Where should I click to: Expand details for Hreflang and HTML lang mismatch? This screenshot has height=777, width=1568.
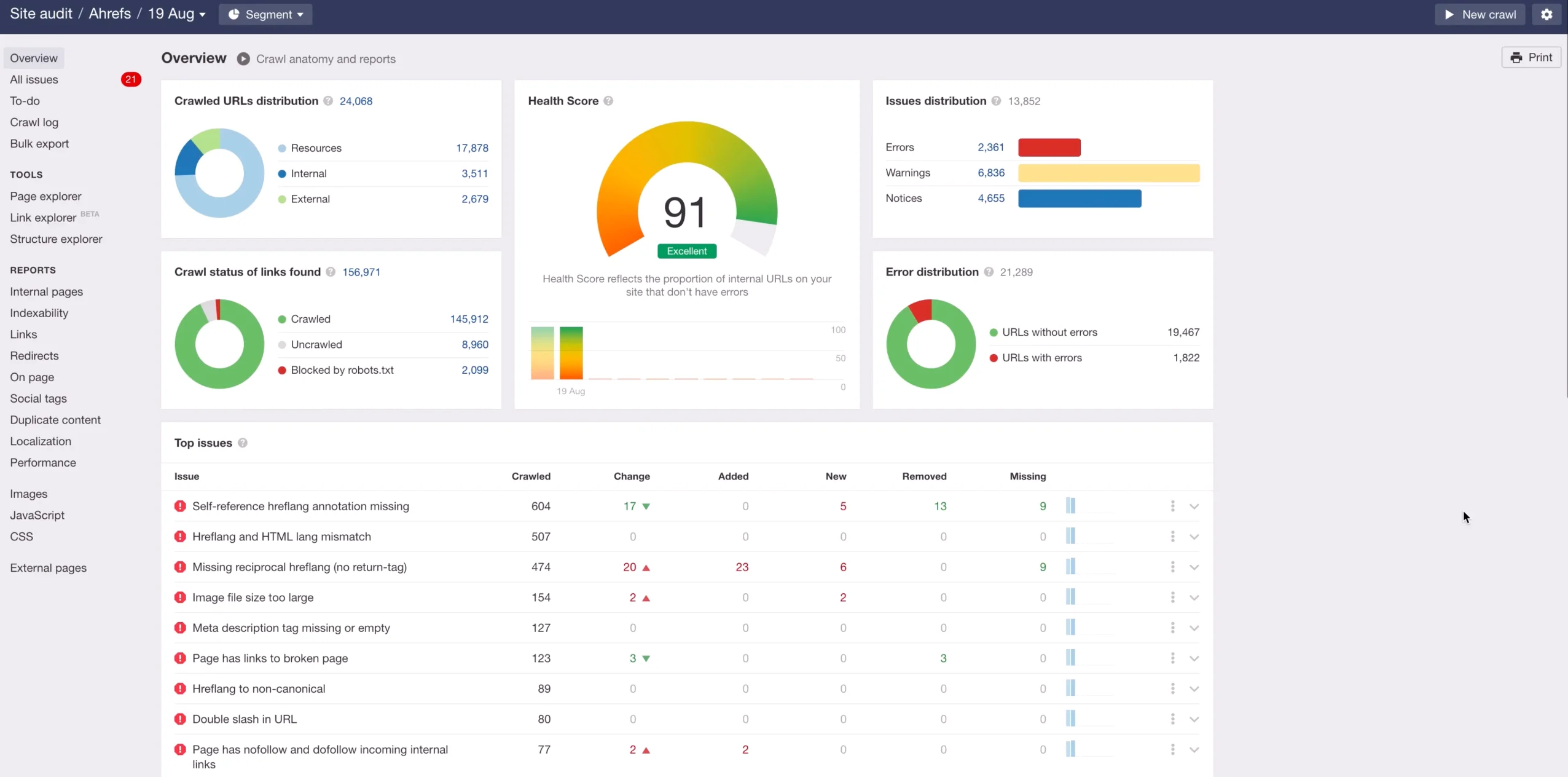(1194, 536)
